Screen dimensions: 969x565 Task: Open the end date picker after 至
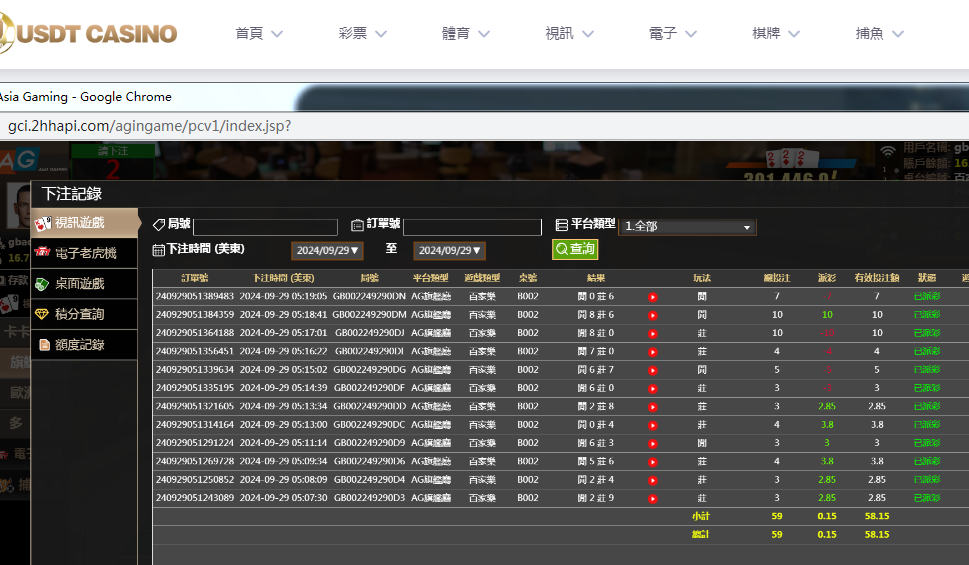pos(449,251)
